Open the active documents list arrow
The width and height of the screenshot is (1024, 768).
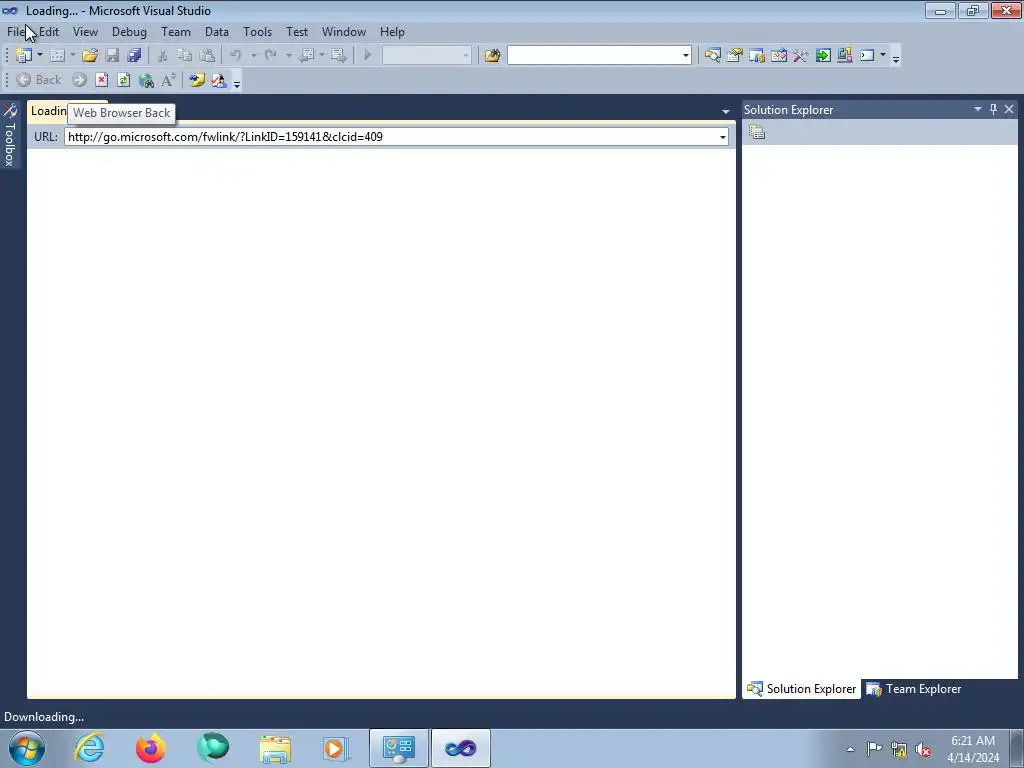(x=726, y=112)
